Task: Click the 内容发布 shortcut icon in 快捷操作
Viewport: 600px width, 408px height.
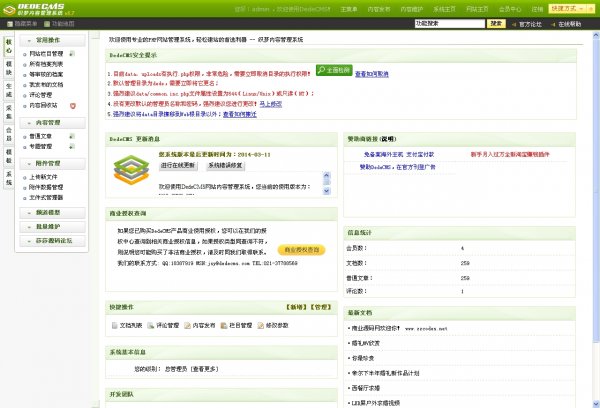Action: pyautogui.click(x=188, y=325)
